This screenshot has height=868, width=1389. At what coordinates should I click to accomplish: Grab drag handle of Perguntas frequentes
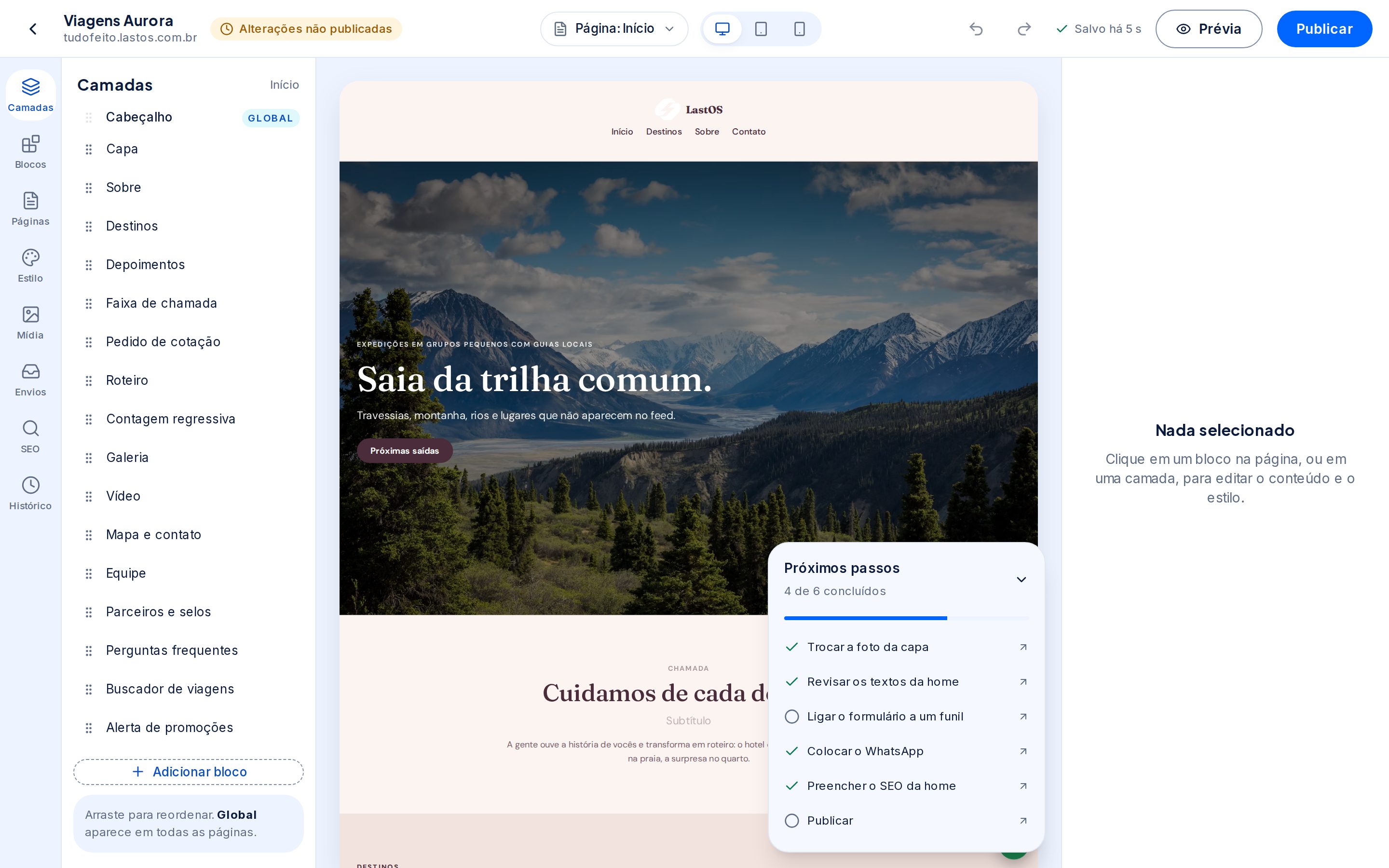(88, 651)
